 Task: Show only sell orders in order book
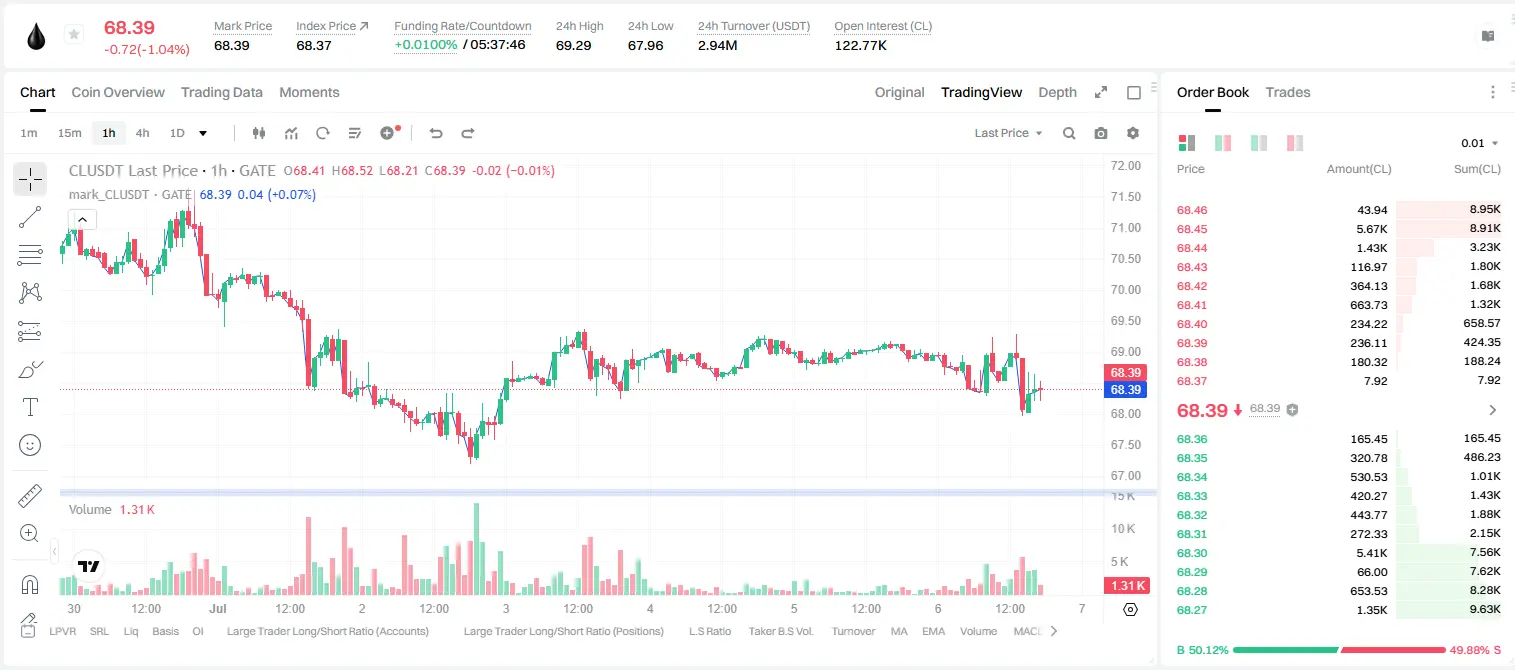point(1295,143)
